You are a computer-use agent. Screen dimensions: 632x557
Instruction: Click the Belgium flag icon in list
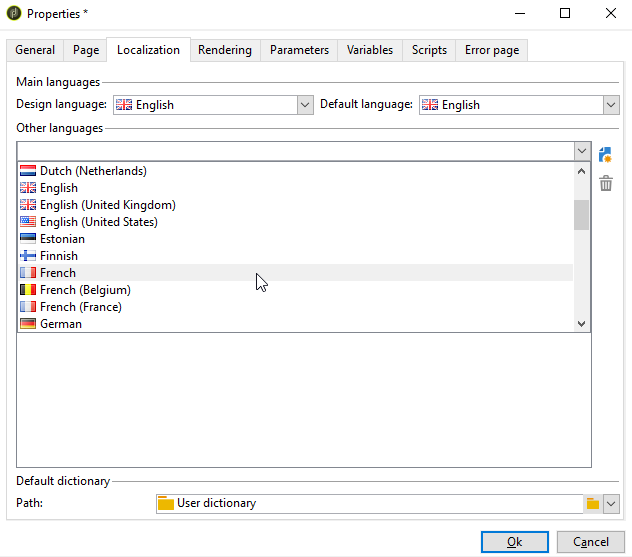pyautogui.click(x=28, y=290)
